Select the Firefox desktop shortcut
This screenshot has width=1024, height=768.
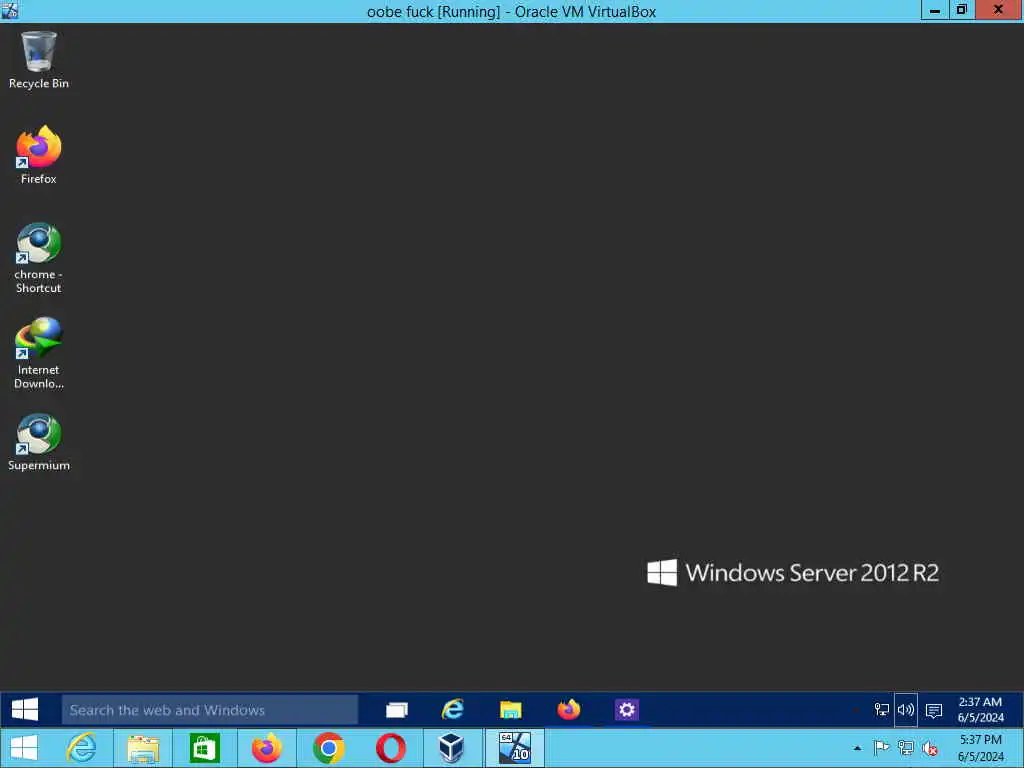tap(39, 155)
